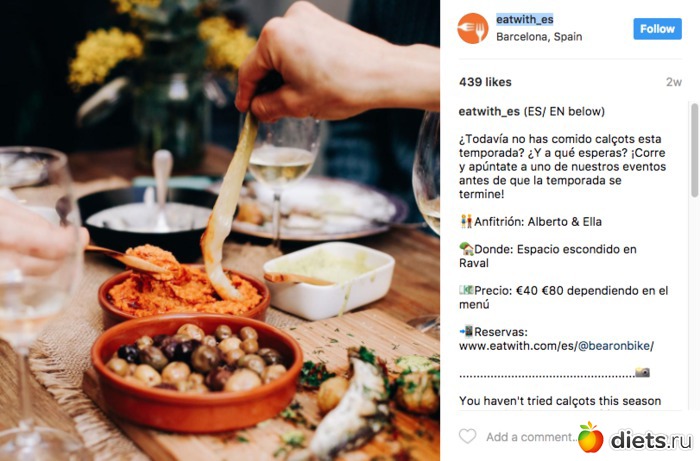Click the calçots food photo
Screen dimensions: 700x461
[220, 230]
